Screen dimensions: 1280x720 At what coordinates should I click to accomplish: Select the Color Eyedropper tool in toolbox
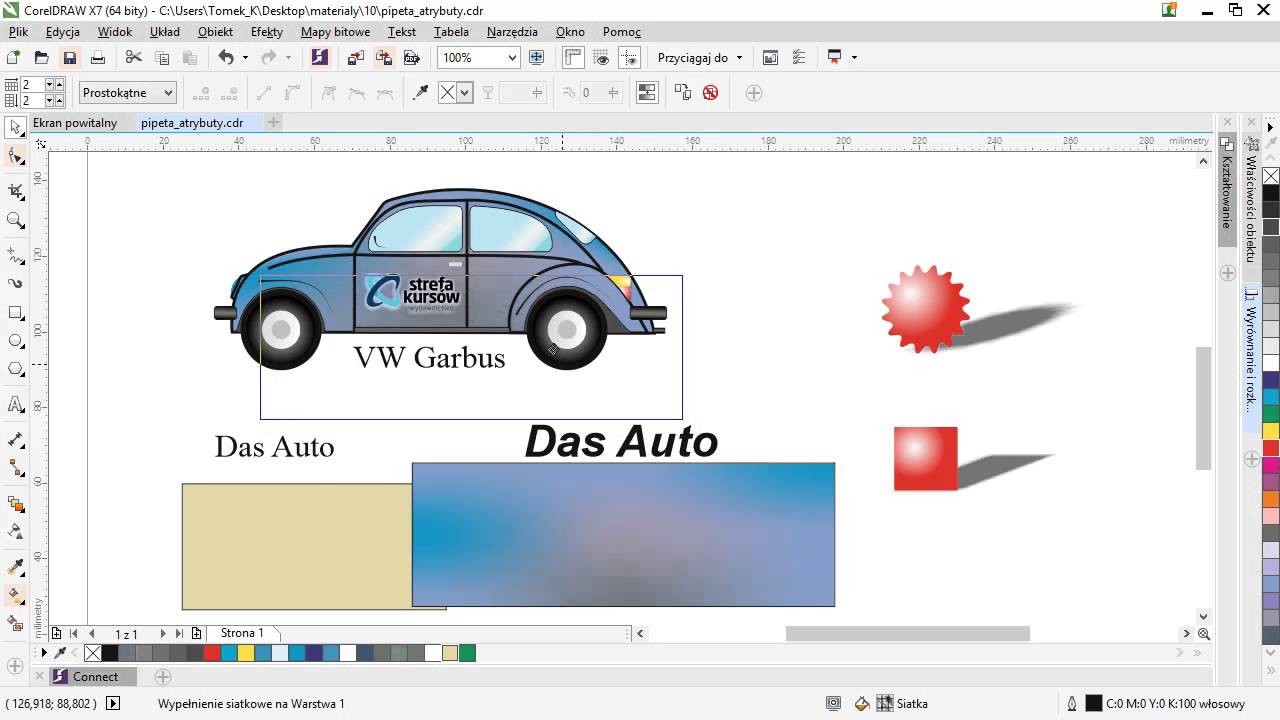pos(16,567)
